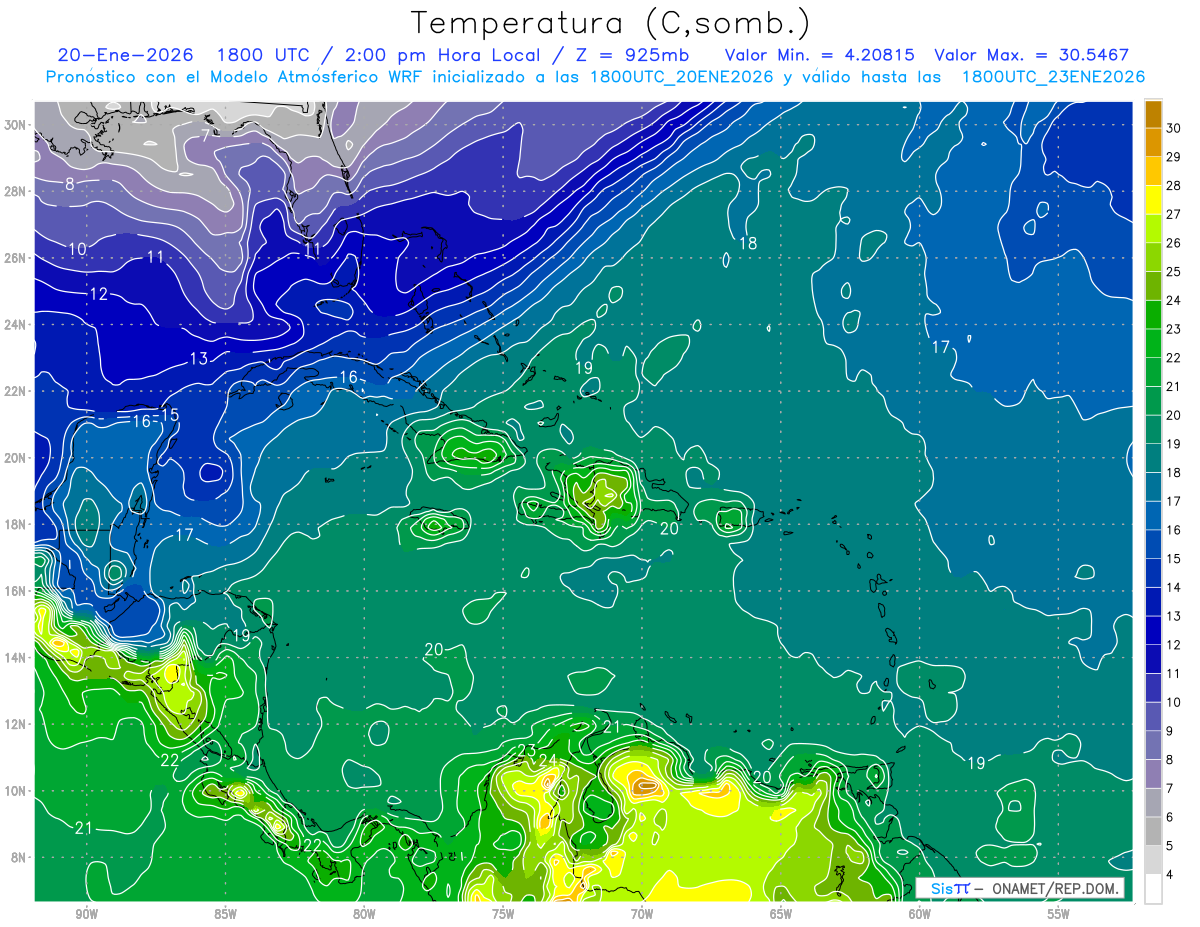Click the "85W" longitude axis label
The height and width of the screenshot is (927, 1200).
(x=225, y=914)
